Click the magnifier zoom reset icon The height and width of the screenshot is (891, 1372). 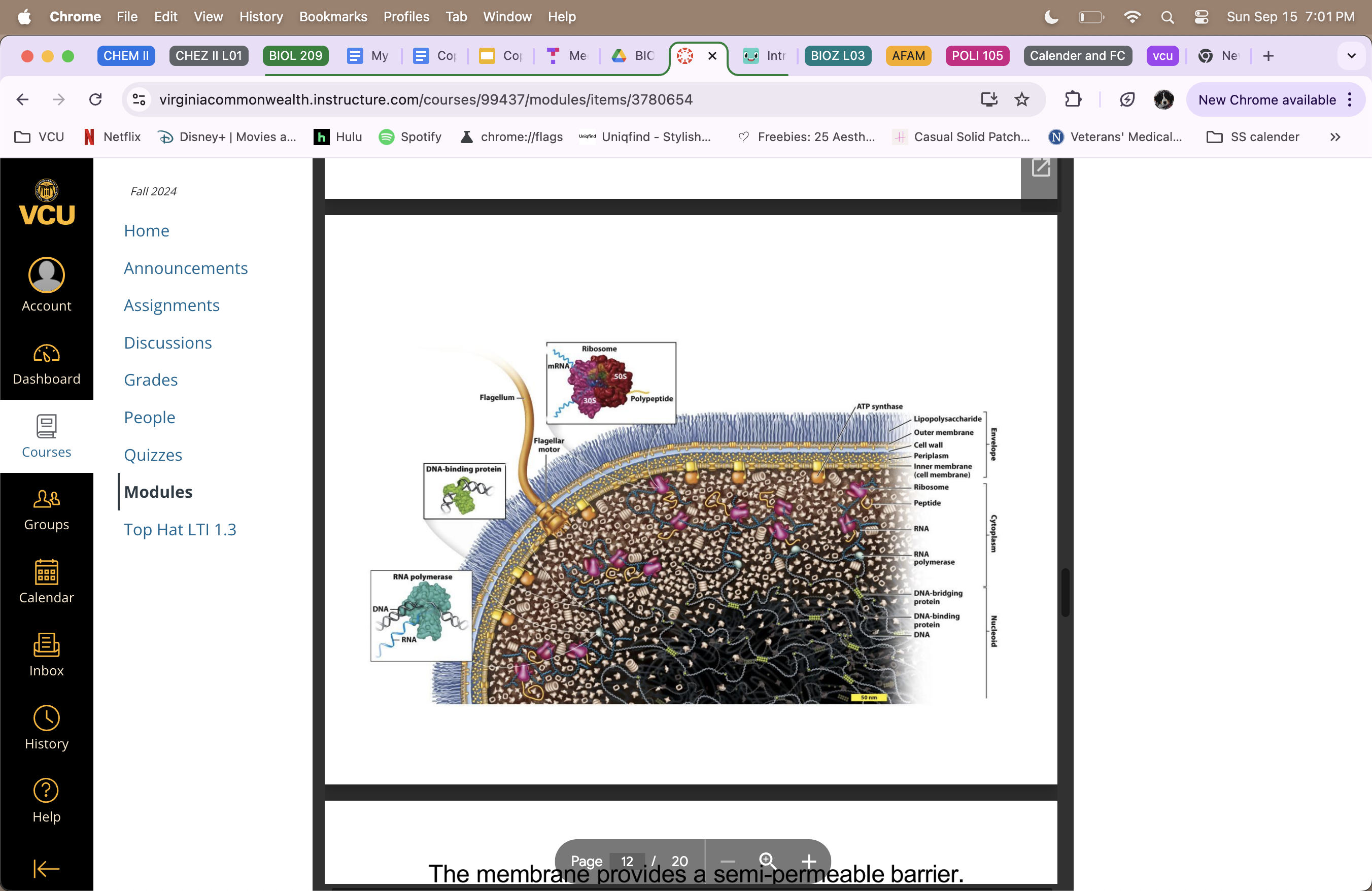click(767, 861)
